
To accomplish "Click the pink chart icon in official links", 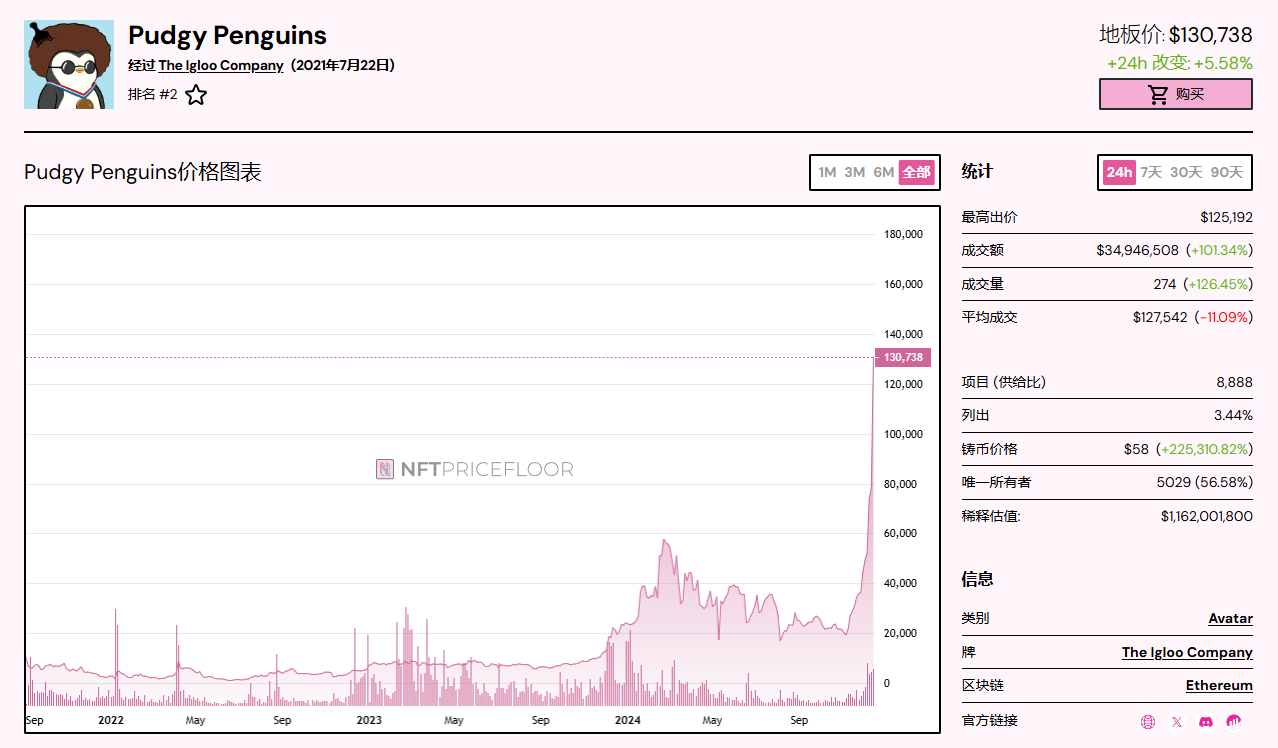I will point(1235,721).
